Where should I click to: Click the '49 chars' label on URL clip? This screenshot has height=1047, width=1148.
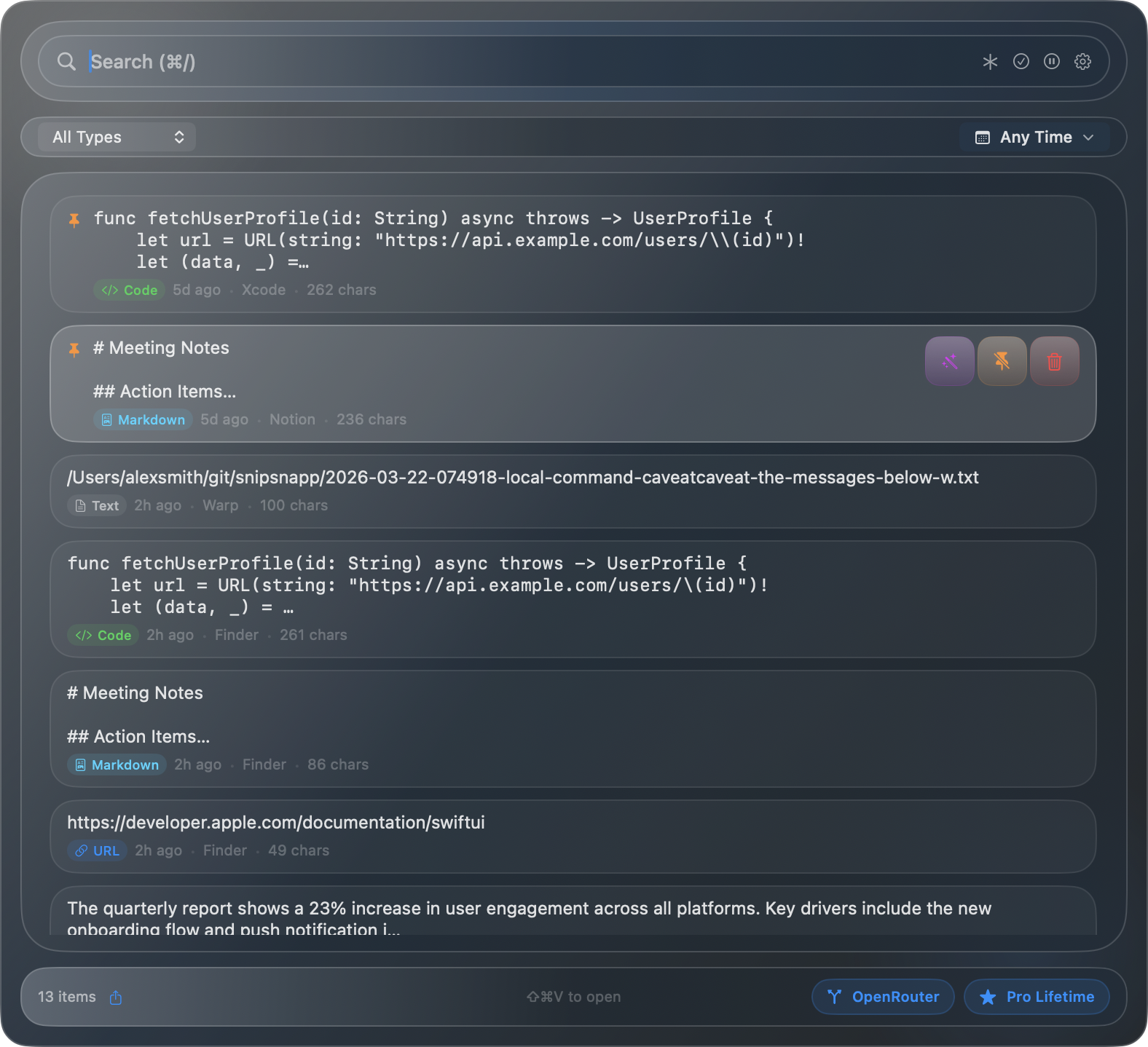coord(299,850)
